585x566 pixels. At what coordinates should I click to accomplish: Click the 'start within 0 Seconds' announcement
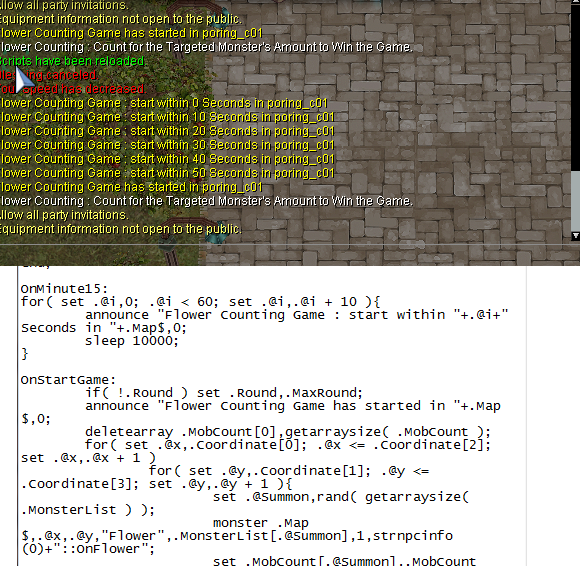tap(164, 103)
